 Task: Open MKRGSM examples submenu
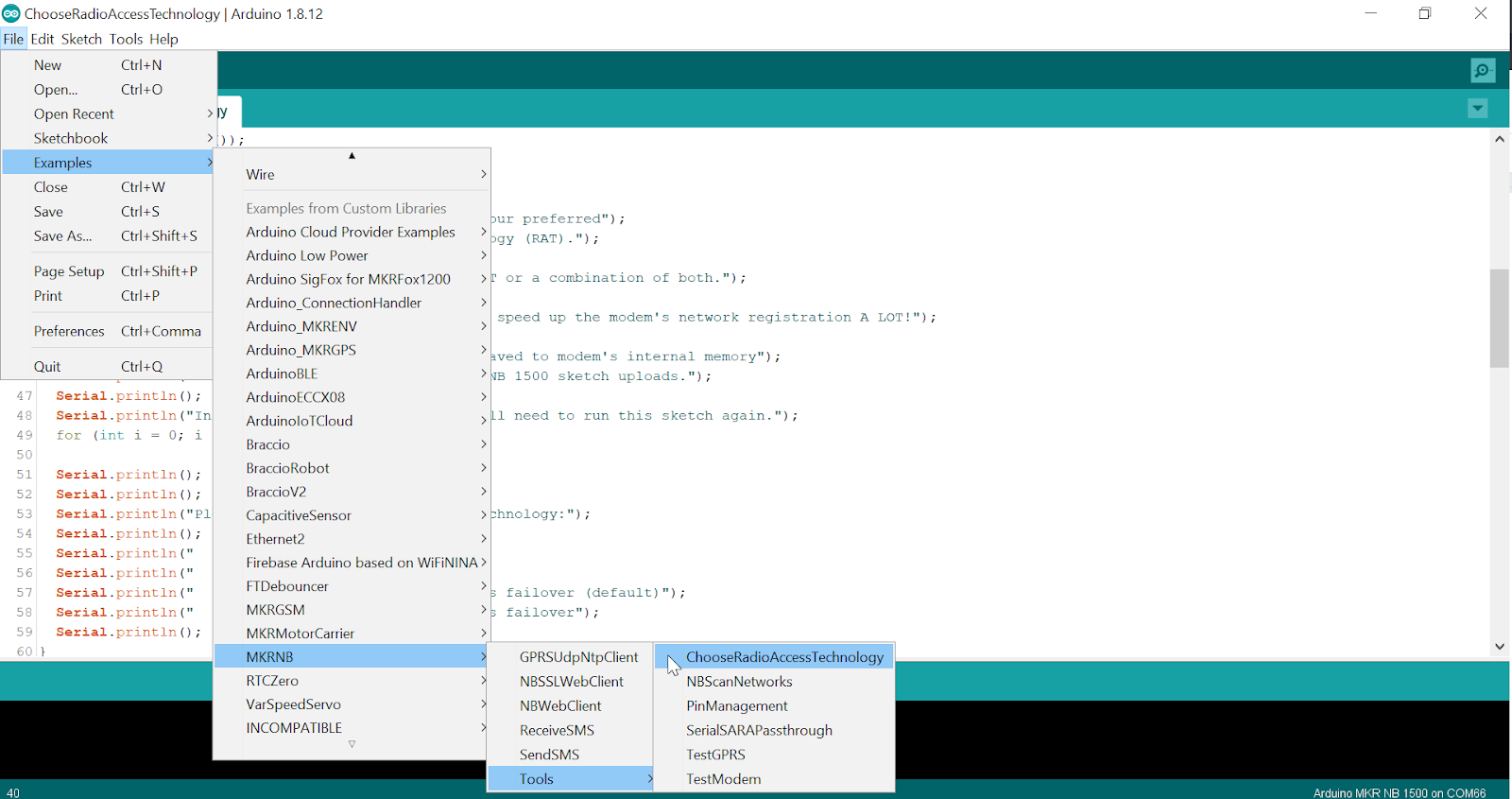pyautogui.click(x=352, y=610)
